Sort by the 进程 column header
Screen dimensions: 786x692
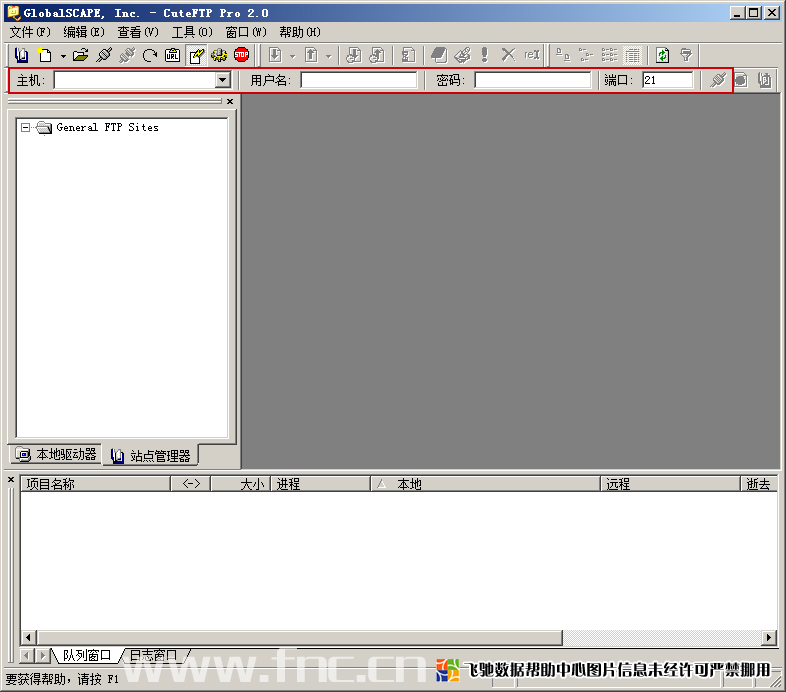pos(321,484)
